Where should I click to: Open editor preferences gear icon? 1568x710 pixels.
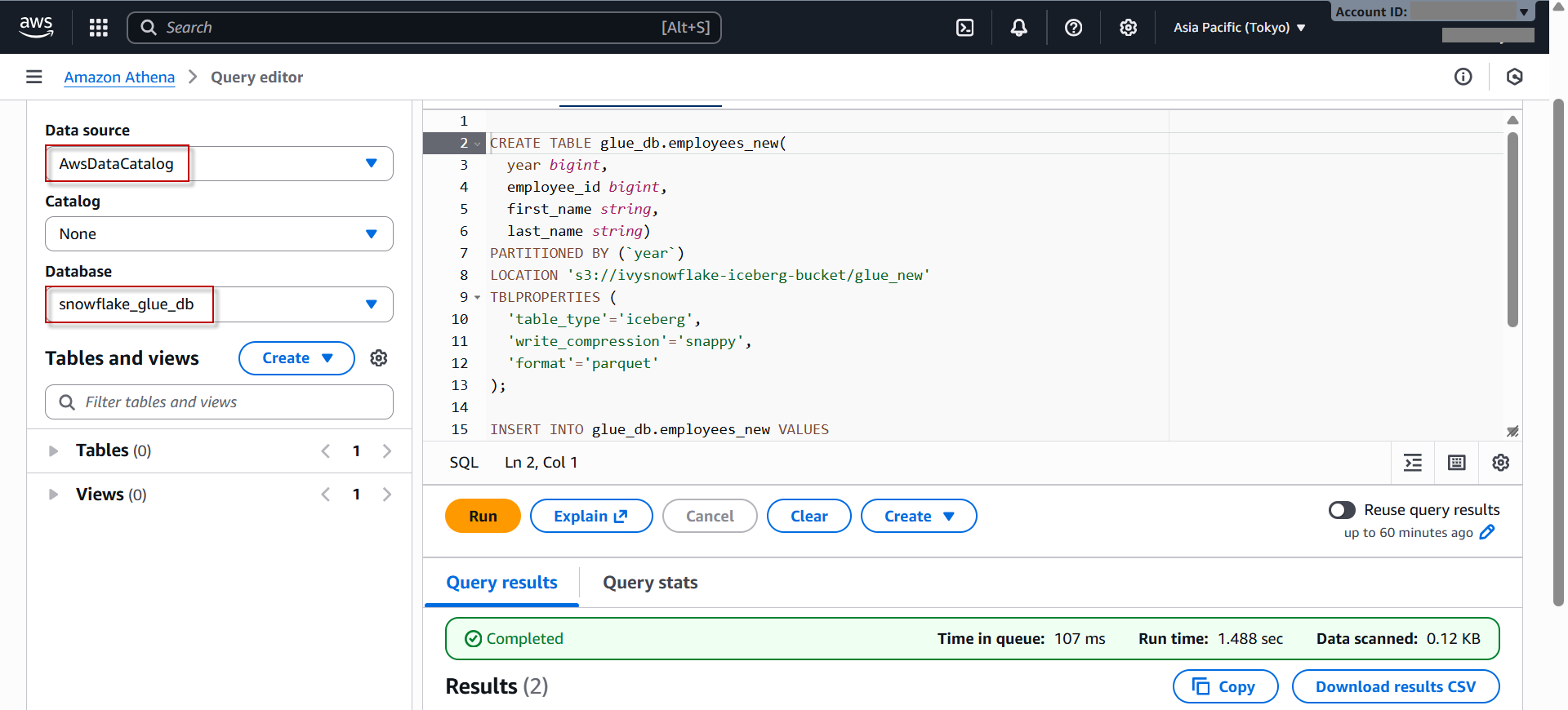pos(1501,463)
